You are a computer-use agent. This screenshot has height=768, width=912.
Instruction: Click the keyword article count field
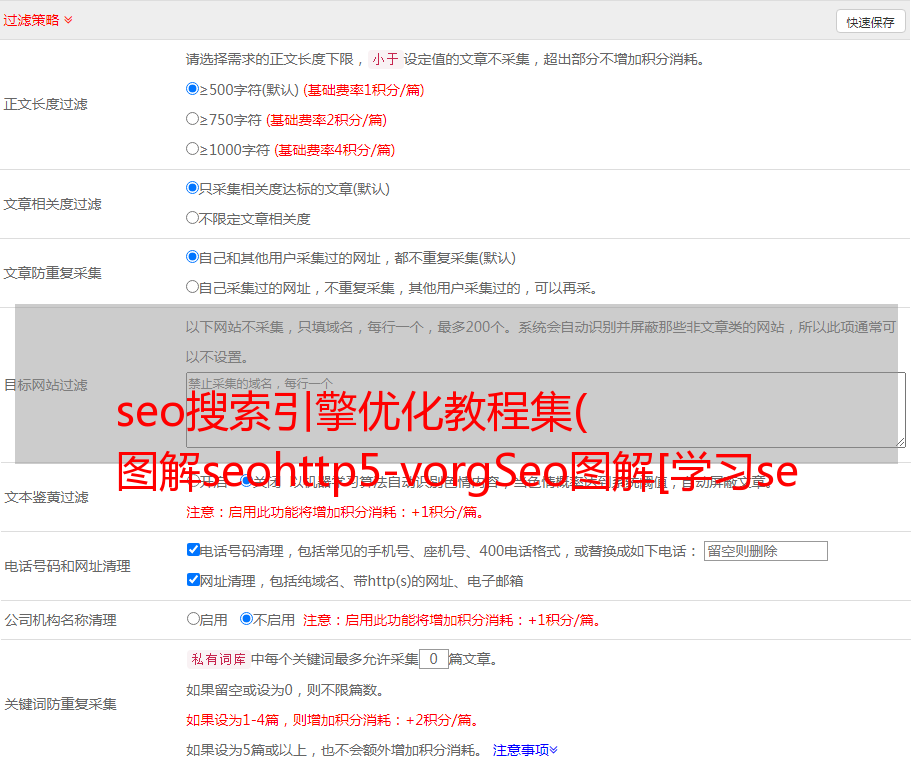(x=433, y=659)
